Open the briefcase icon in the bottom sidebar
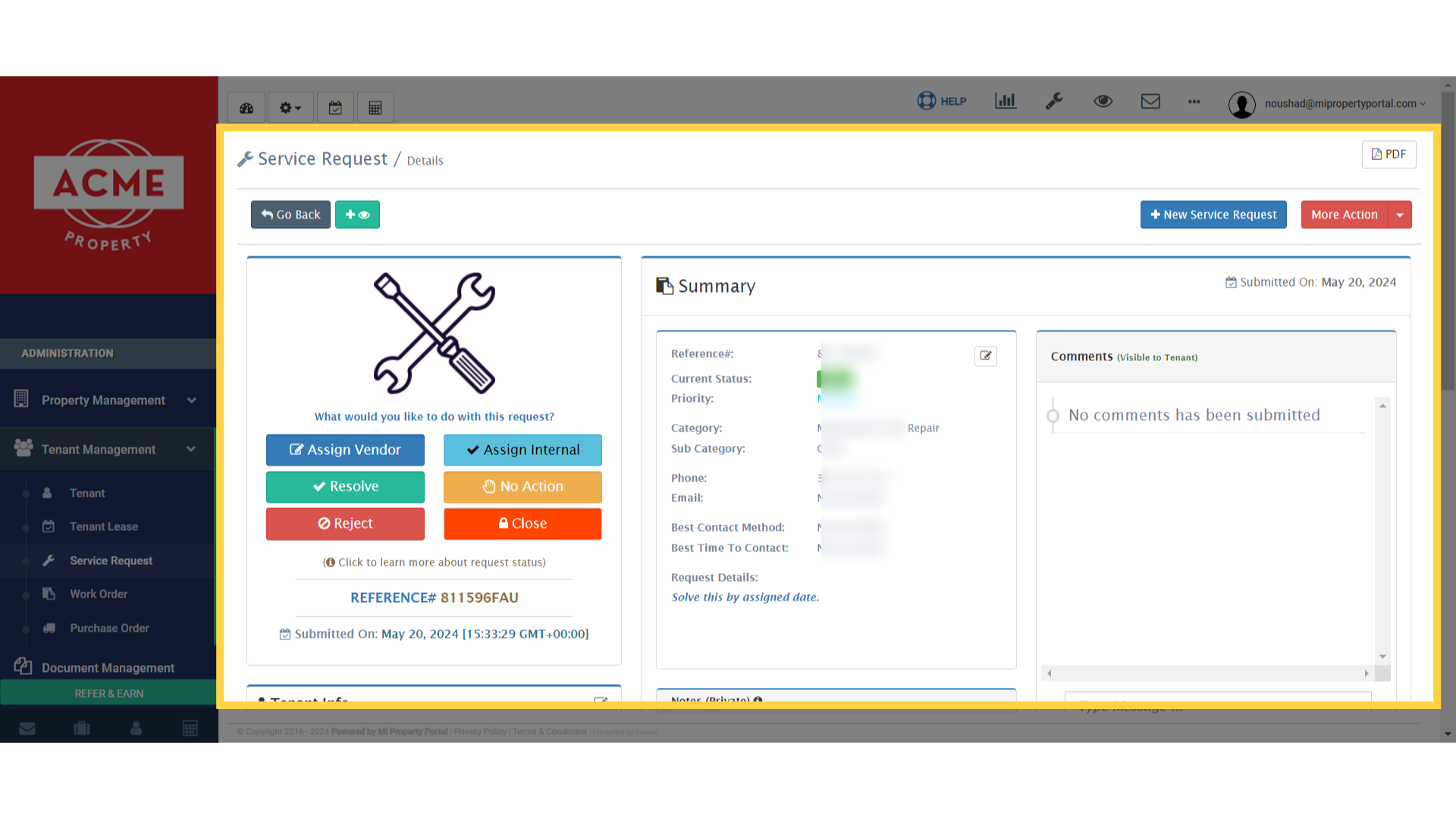Screen dimensions: 1456x819 [x=81, y=728]
